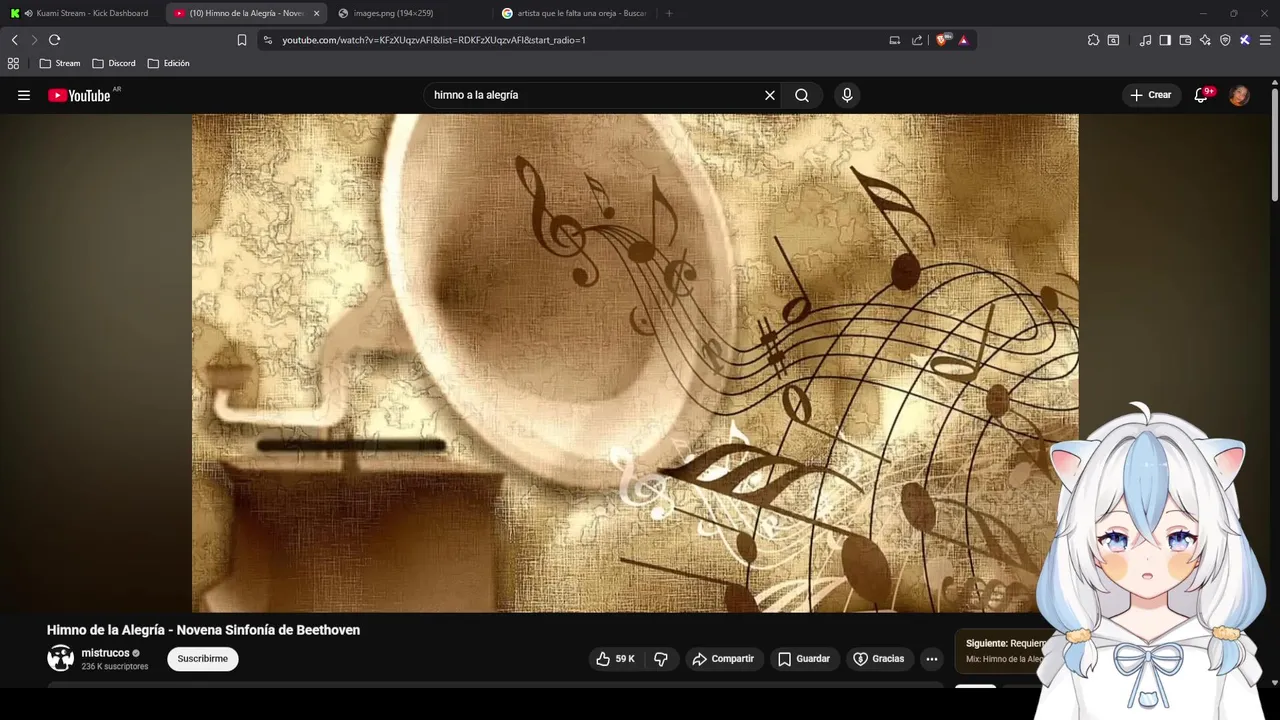Open browser extensions puzzle icon
Image resolution: width=1280 pixels, height=720 pixels.
coord(1093,40)
